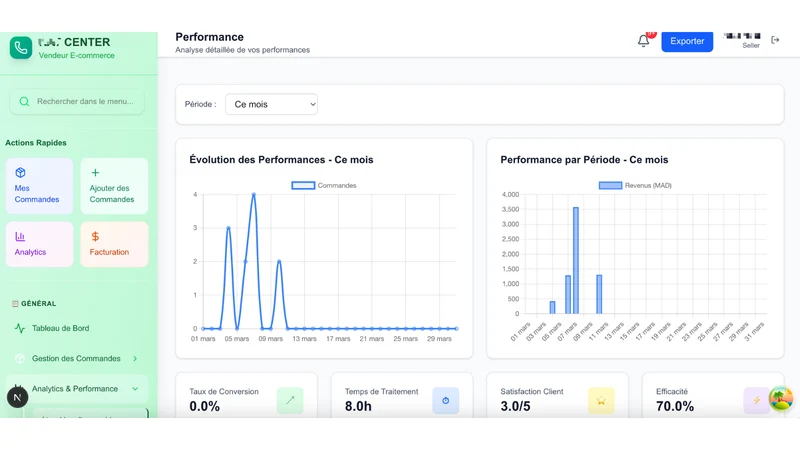Click the Taux de Conversion arrow icon

tap(290, 401)
